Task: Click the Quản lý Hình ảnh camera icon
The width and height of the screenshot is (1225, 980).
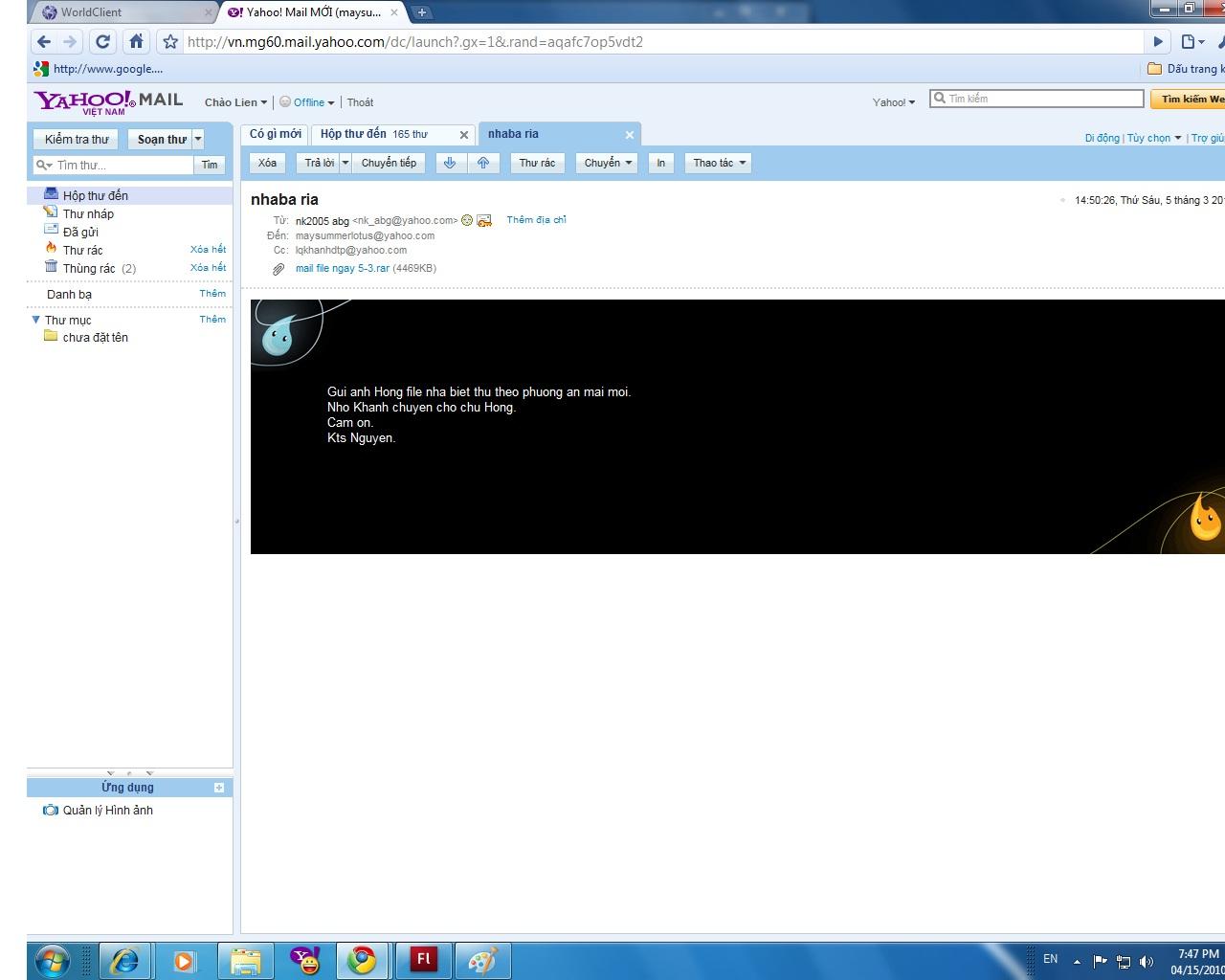Action: [51, 810]
